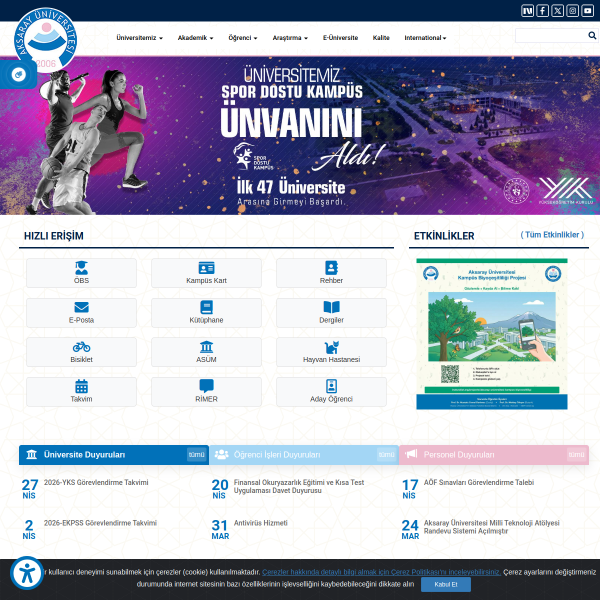Open Rehber address book tile
600x600 pixels.
click(x=331, y=273)
